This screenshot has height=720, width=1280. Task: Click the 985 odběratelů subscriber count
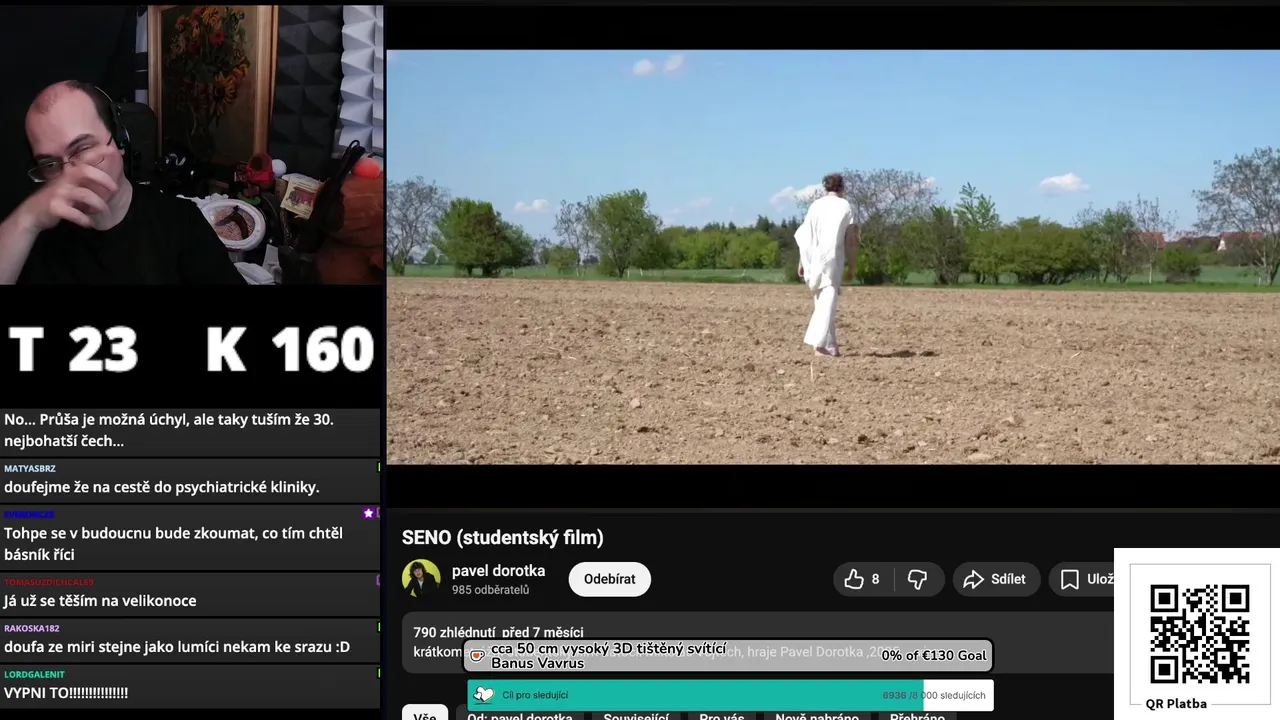[x=490, y=590]
